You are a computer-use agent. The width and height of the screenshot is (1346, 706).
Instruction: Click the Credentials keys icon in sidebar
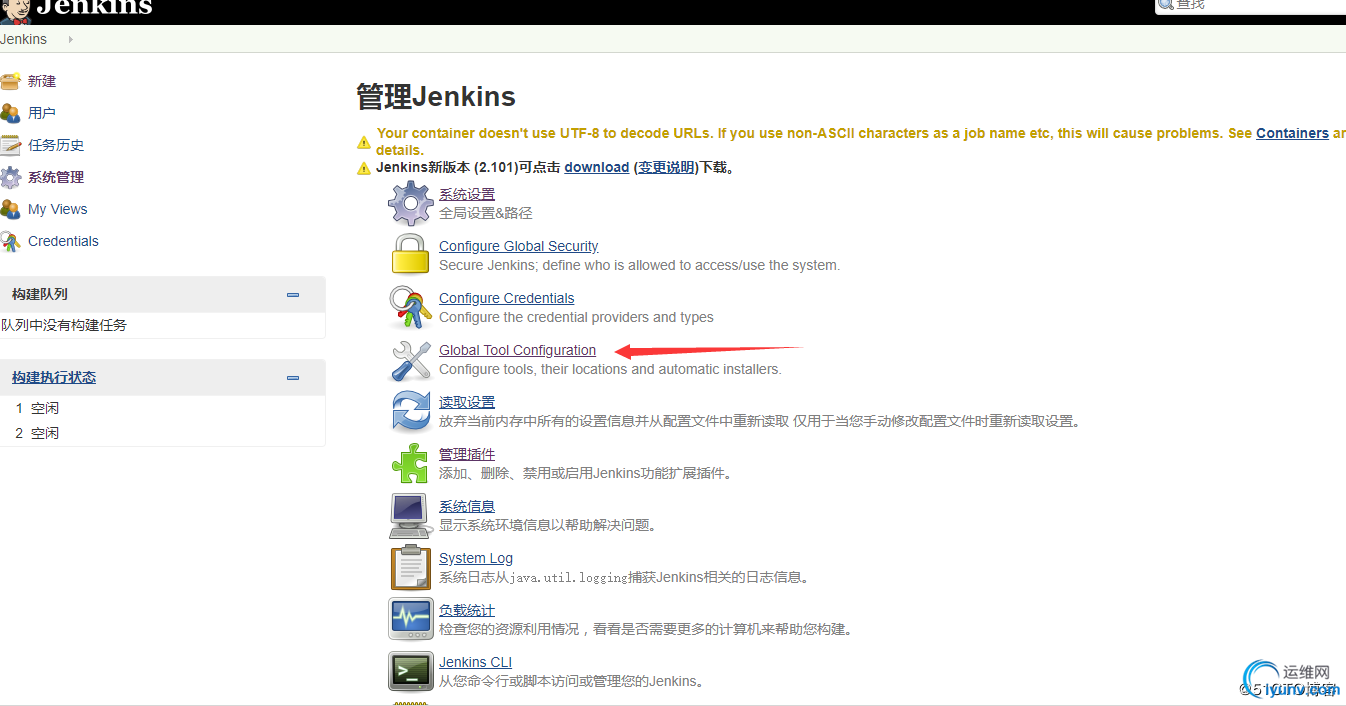pos(10,241)
